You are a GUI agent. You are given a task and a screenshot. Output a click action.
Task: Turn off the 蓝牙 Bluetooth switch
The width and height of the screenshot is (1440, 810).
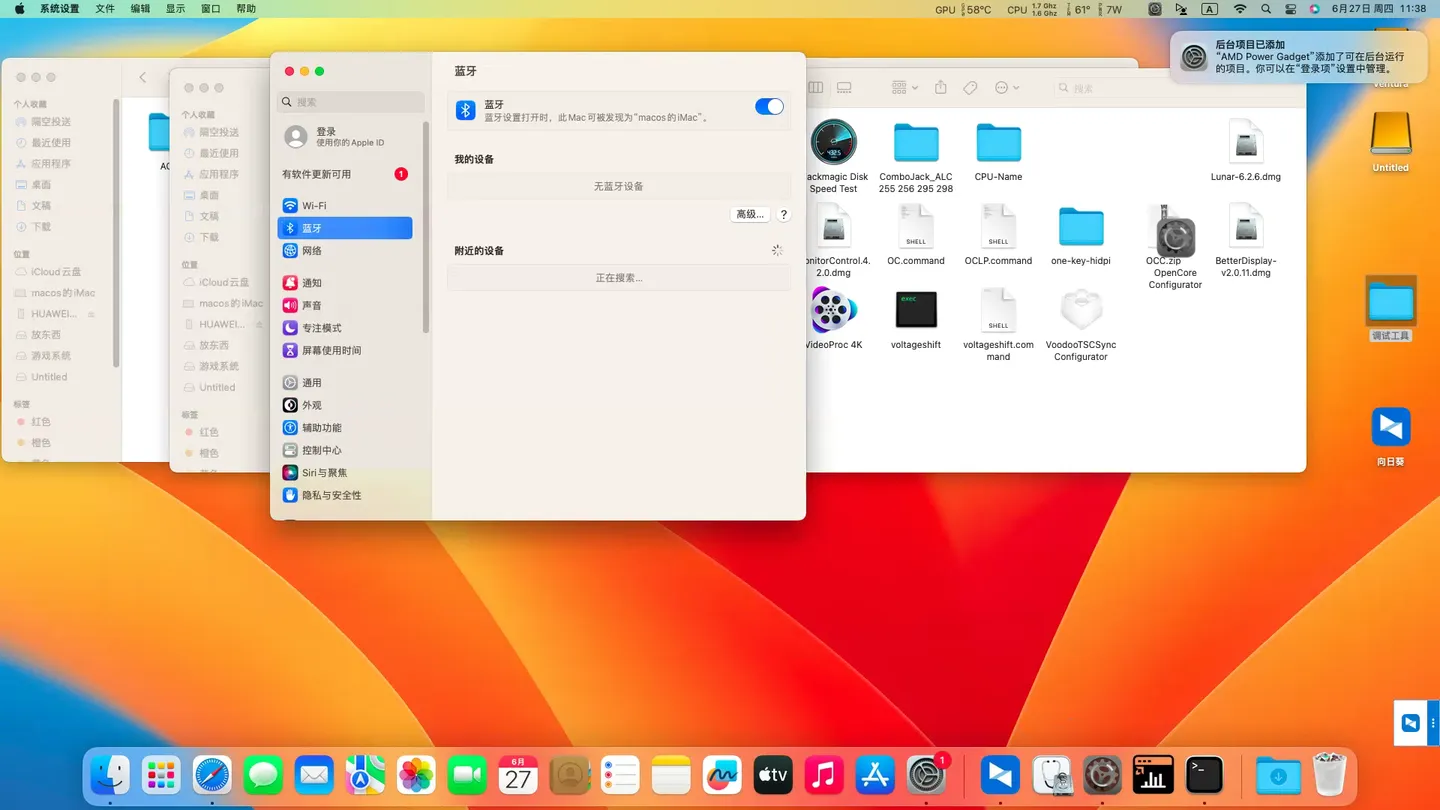pos(768,107)
